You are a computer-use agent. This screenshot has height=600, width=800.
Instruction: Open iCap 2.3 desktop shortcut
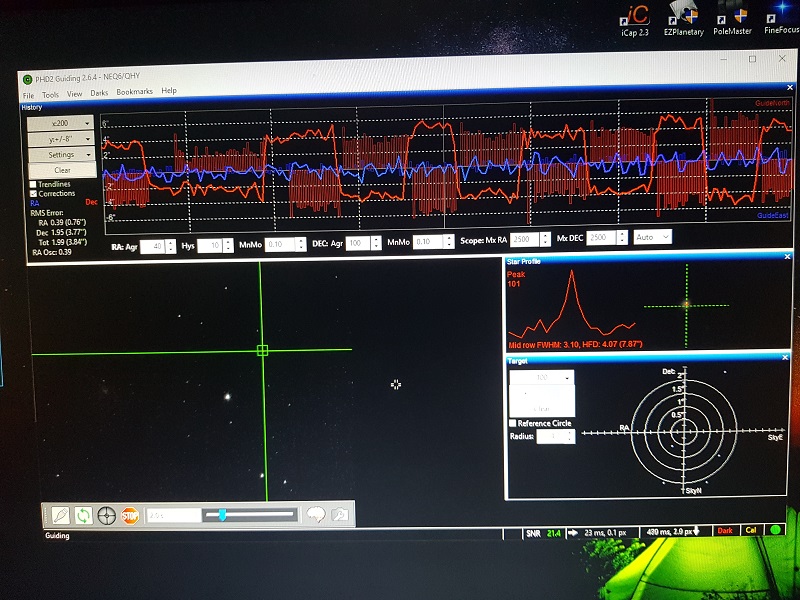[x=637, y=20]
